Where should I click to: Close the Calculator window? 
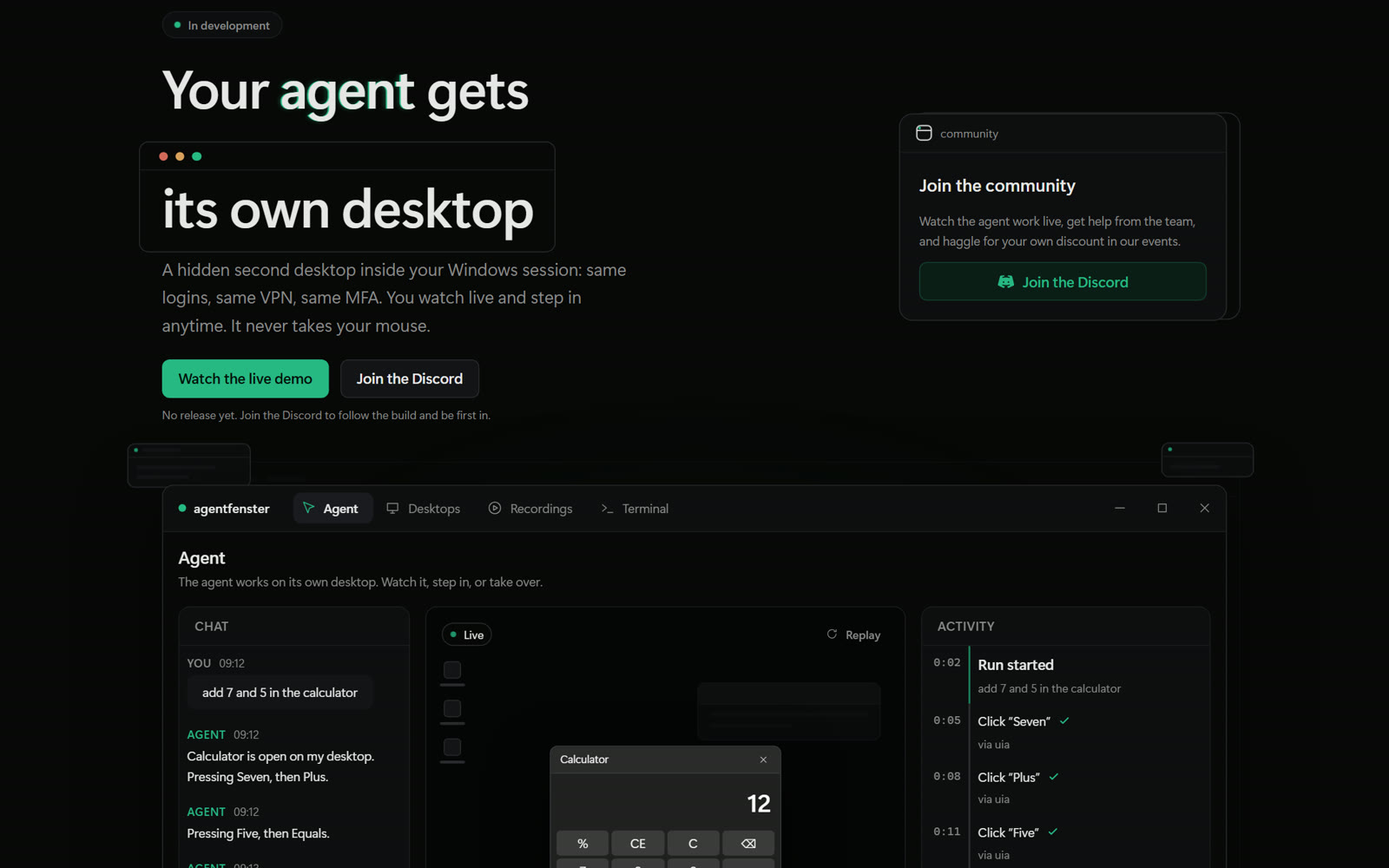tap(763, 759)
